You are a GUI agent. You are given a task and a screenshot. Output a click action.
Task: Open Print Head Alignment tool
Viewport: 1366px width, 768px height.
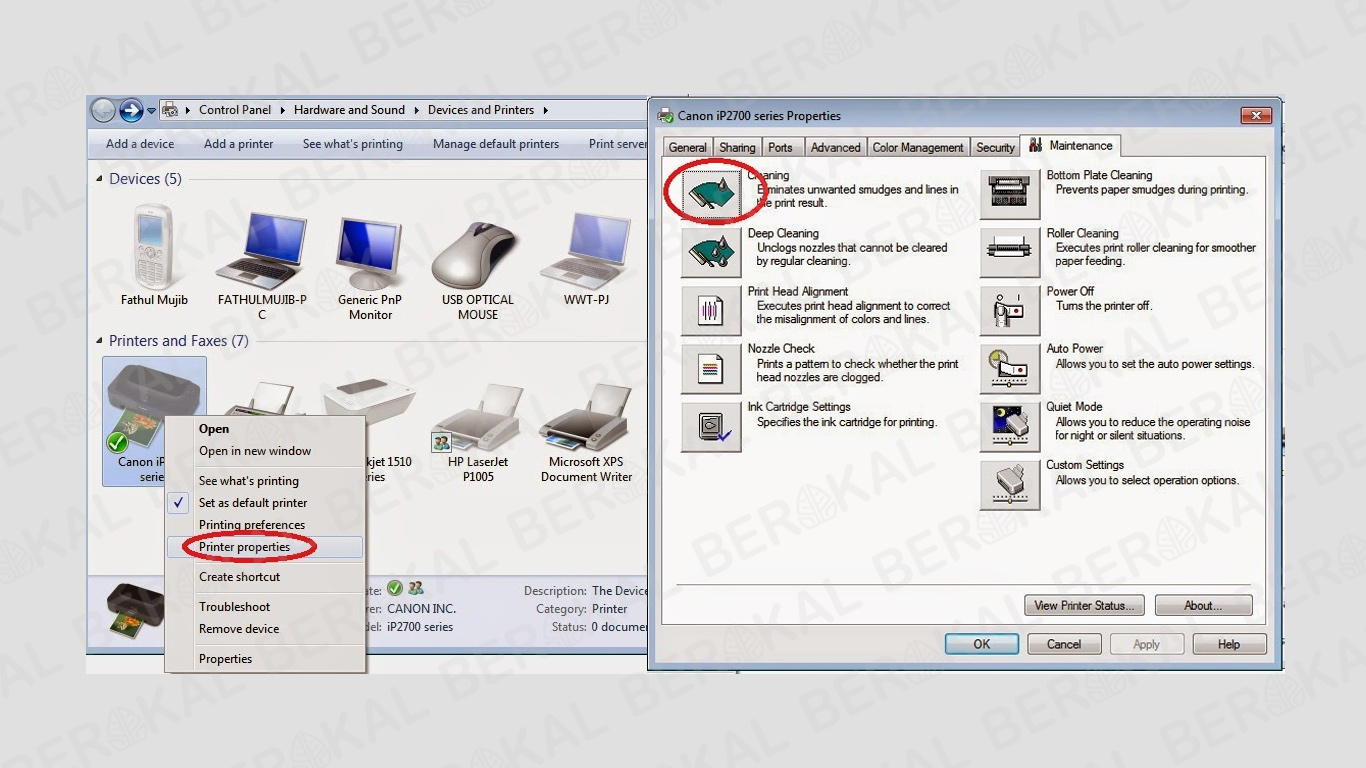click(x=711, y=310)
